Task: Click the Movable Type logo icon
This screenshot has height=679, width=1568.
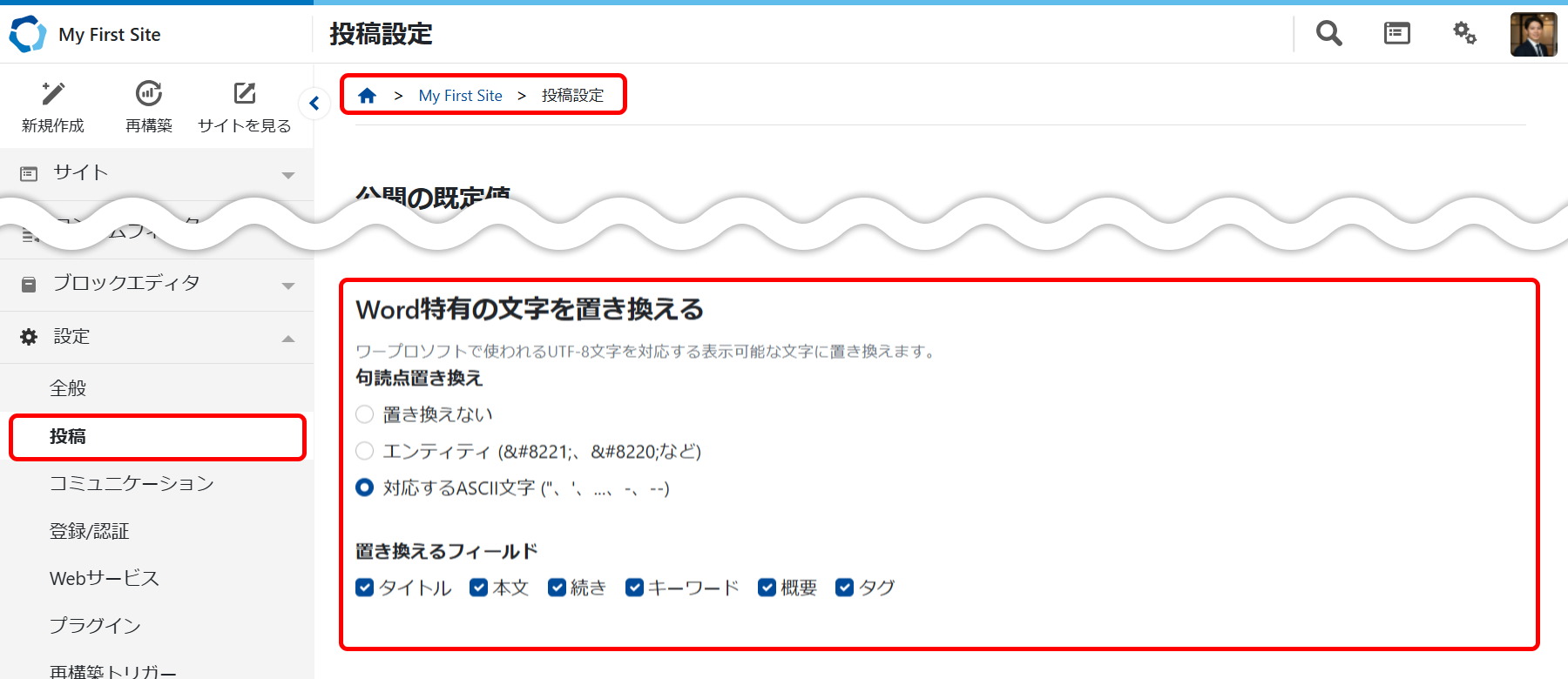Action: 27,34
